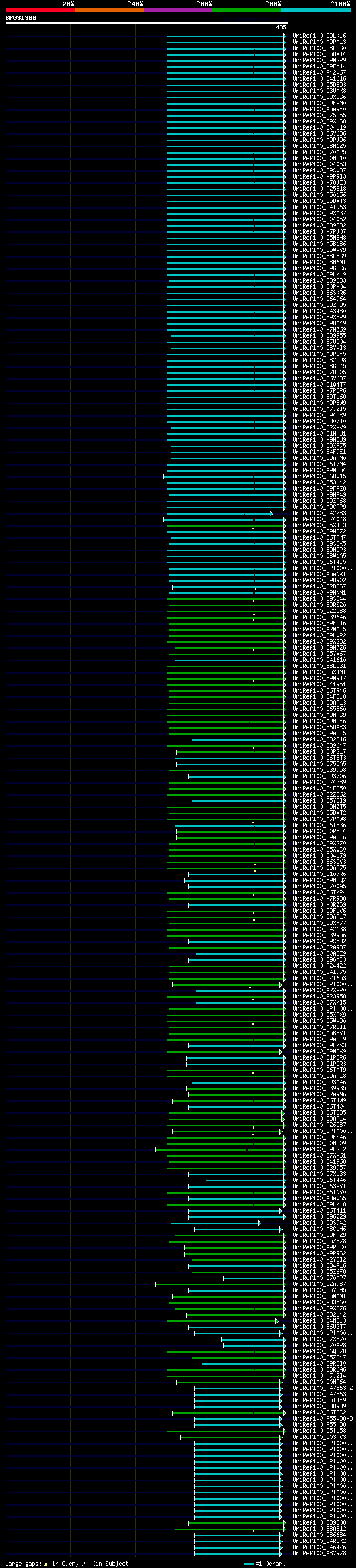This screenshot has height=1568, width=356.
Task: Select hit label UniRef100_C5XJF3
Action: click(319, 526)
